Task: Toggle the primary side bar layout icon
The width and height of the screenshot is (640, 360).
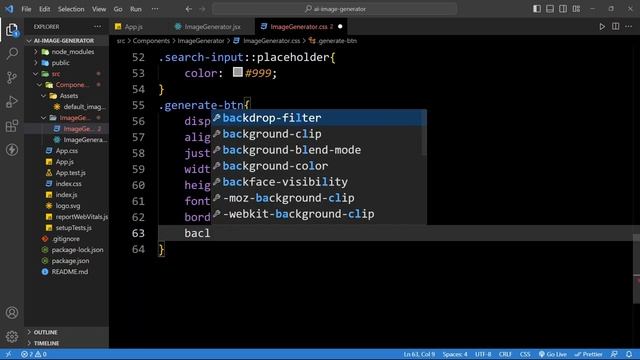Action: point(537,9)
